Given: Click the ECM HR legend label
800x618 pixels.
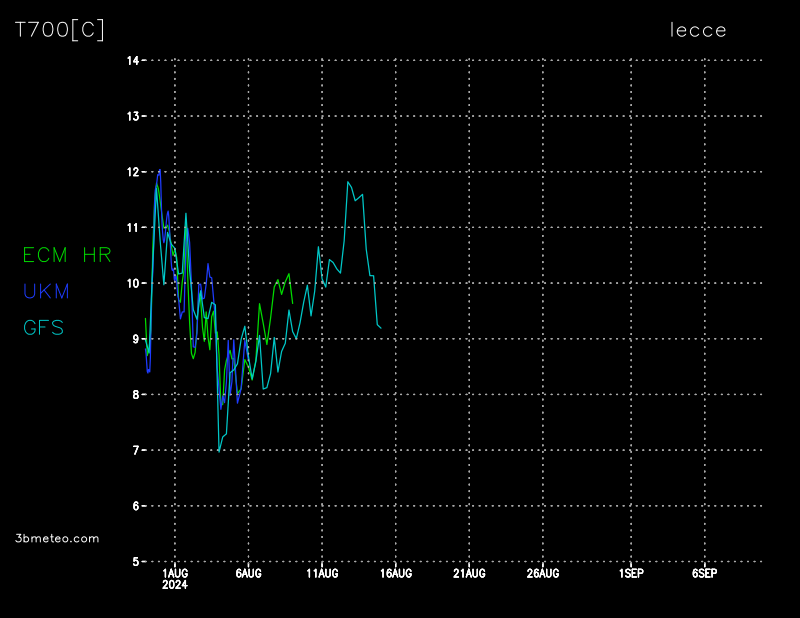Looking at the screenshot, I should pos(67,255).
